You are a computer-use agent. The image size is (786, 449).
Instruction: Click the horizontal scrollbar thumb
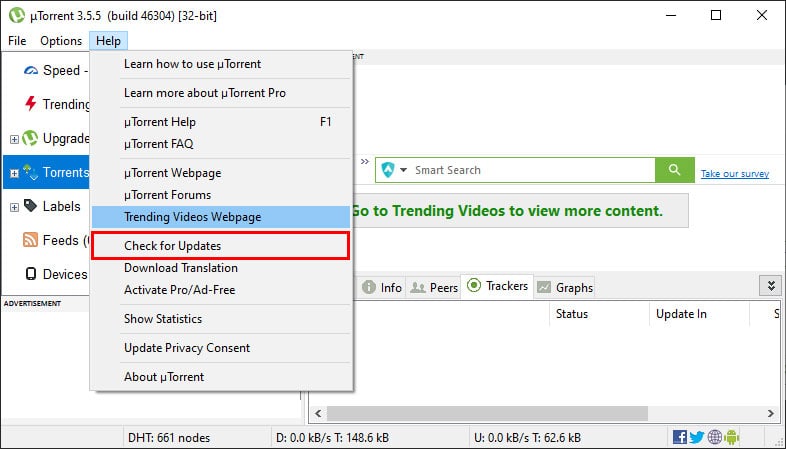point(487,413)
